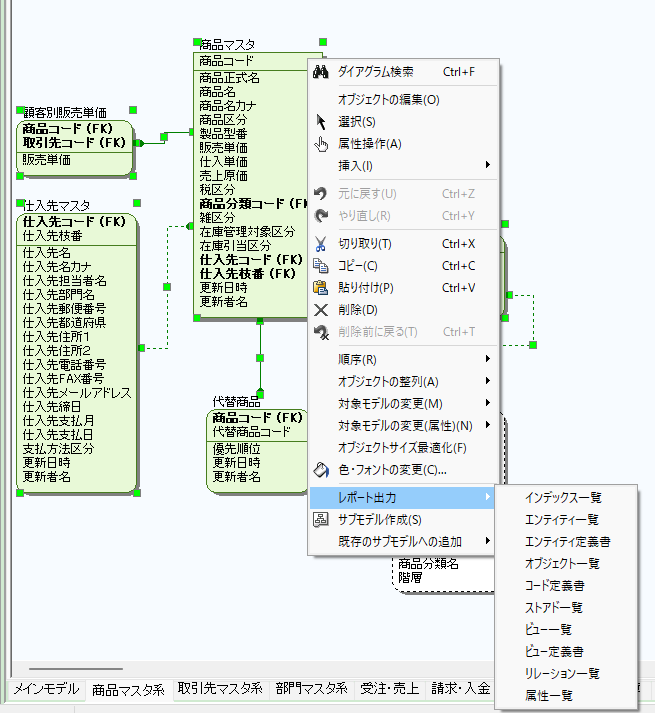Screen dimensions: 655x713
Task: Switch to 受注・売上 tab
Action: [x=389, y=688]
